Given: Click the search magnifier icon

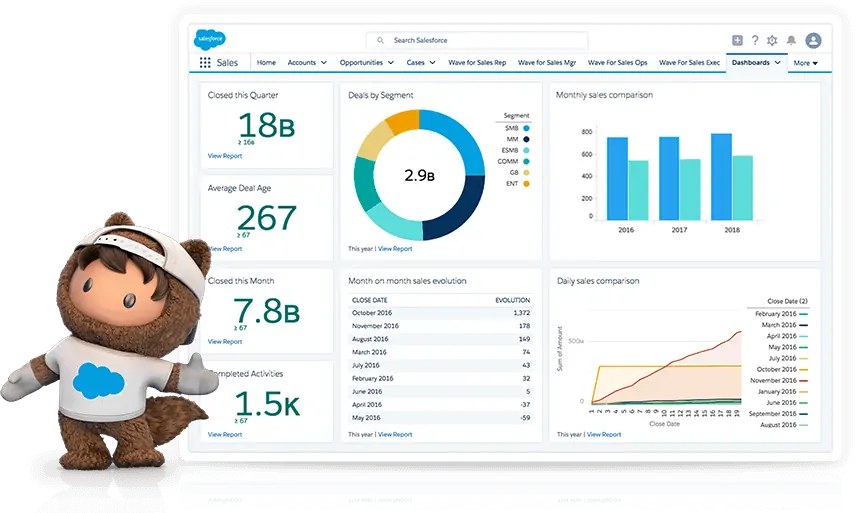Looking at the screenshot, I should (380, 40).
